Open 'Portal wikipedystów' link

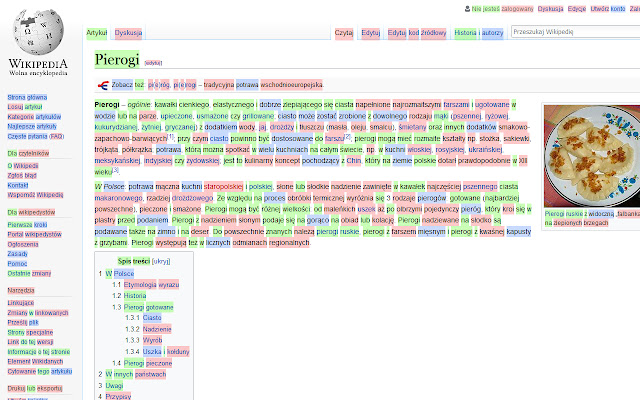click(x=35, y=234)
